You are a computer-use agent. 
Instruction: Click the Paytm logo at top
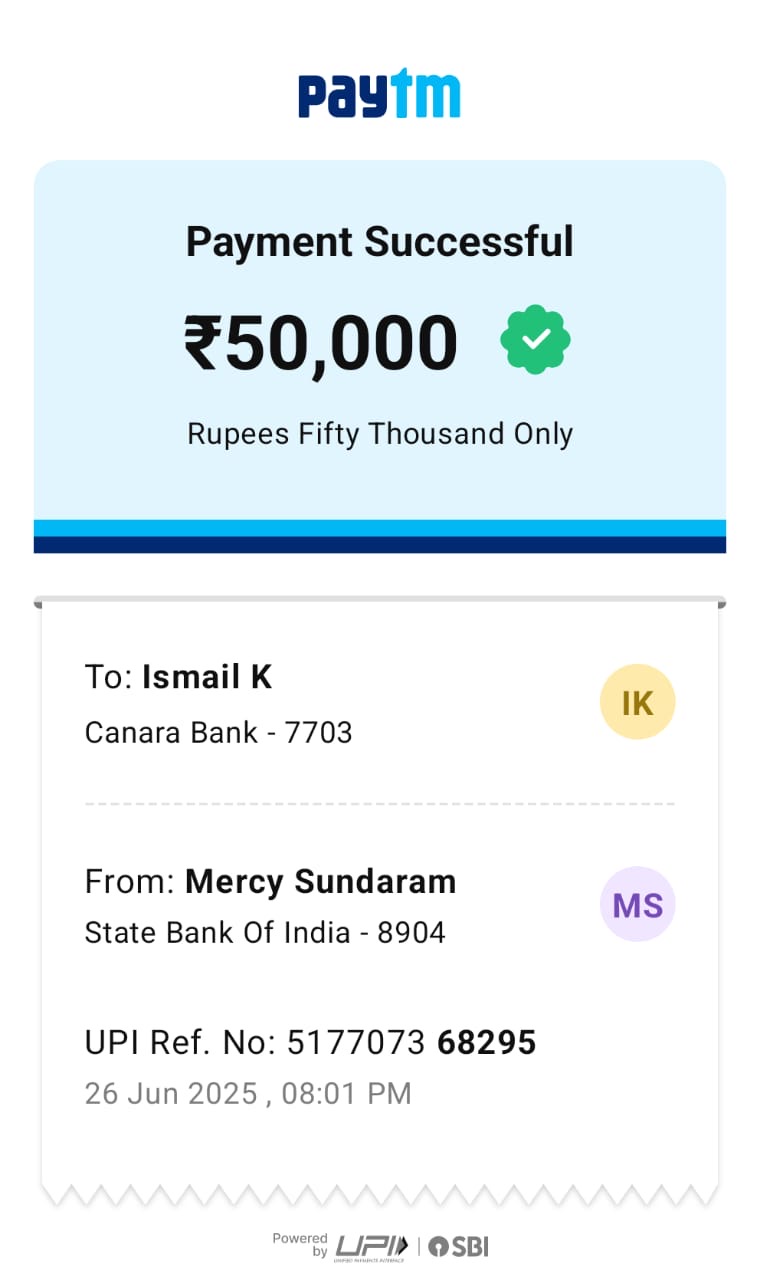click(379, 94)
